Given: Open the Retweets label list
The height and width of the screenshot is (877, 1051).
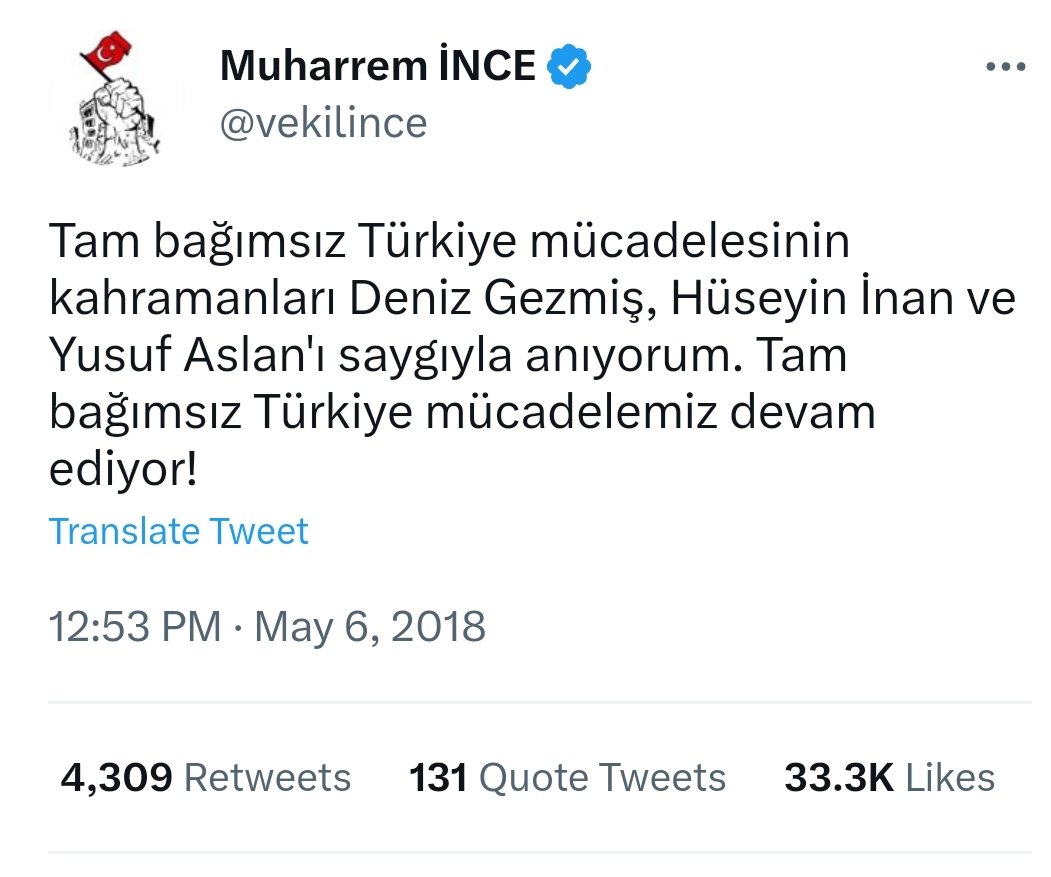Looking at the screenshot, I should [268, 777].
